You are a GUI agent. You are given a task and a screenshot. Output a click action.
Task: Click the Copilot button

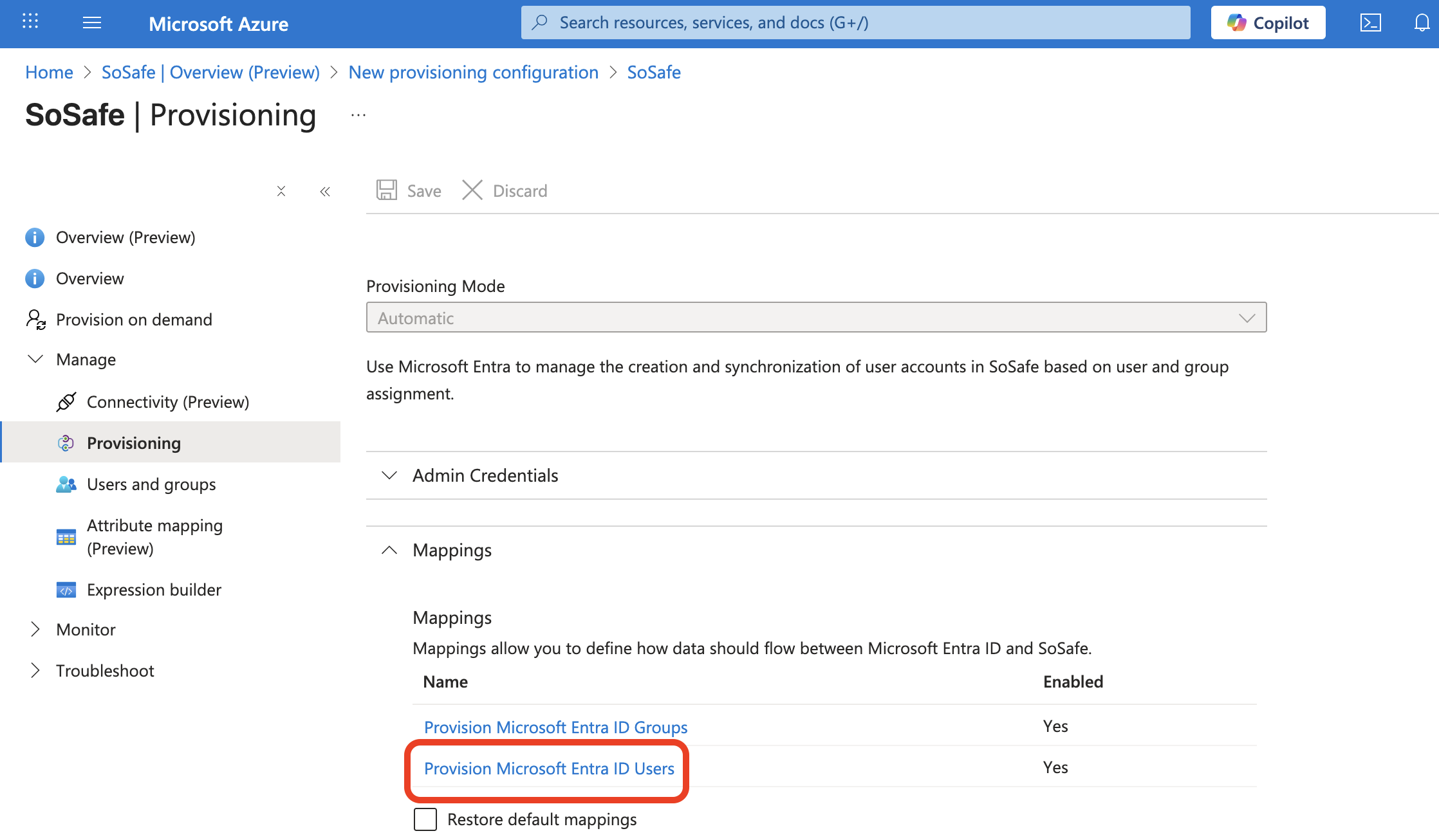1268,23
